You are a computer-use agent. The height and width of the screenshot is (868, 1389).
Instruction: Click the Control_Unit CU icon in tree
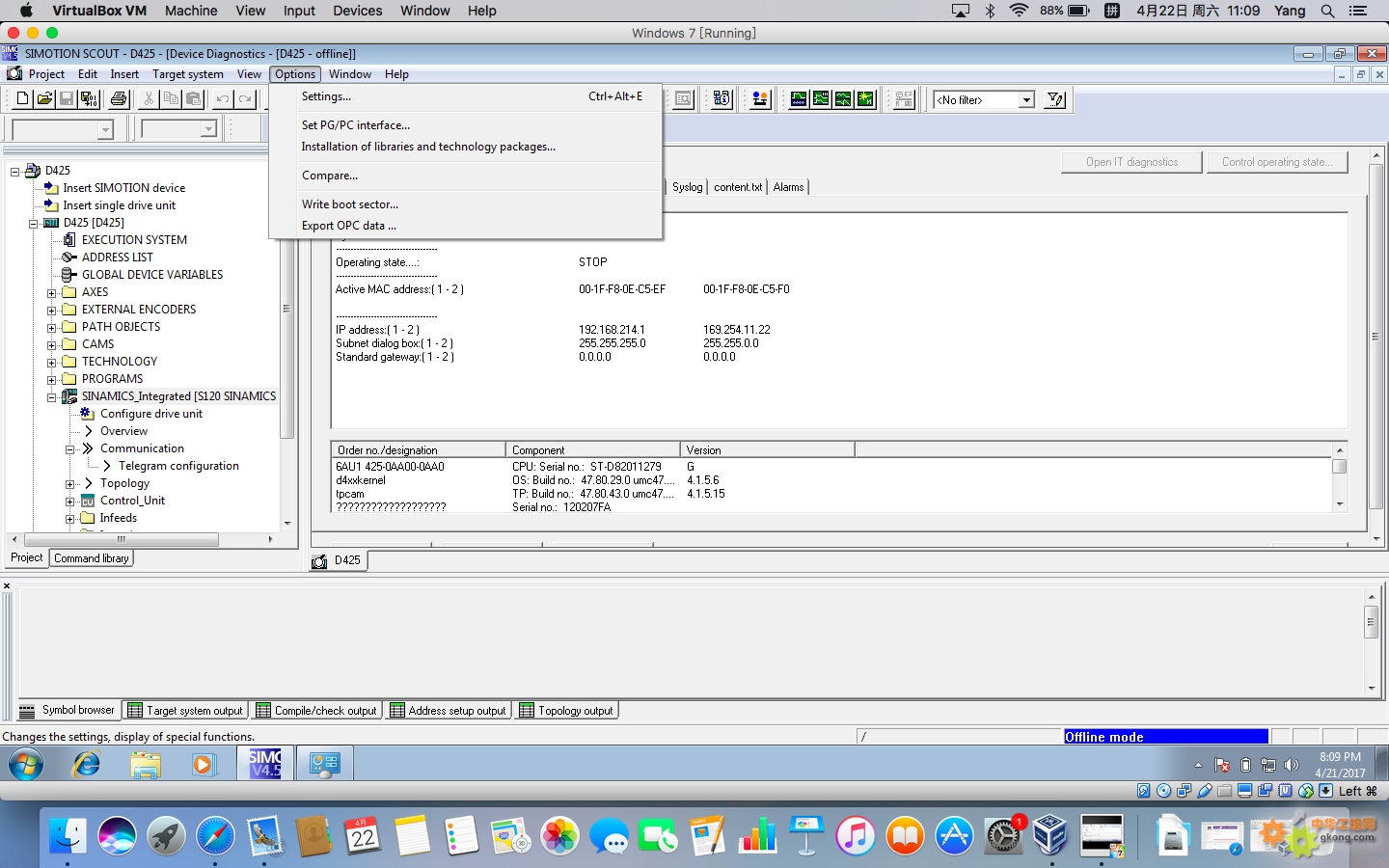tap(88, 501)
